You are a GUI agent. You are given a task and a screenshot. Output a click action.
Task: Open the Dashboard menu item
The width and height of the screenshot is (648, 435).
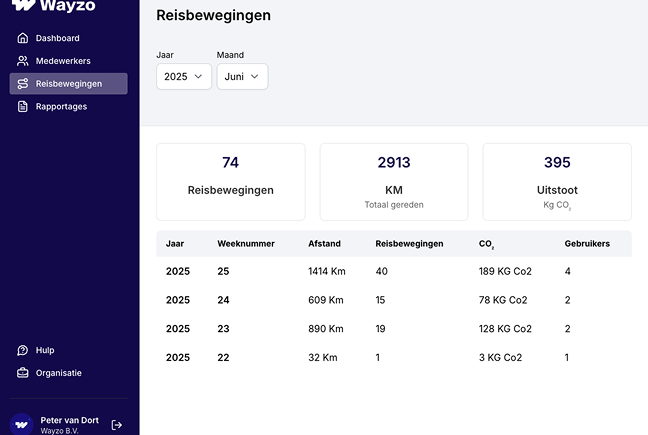[57, 38]
